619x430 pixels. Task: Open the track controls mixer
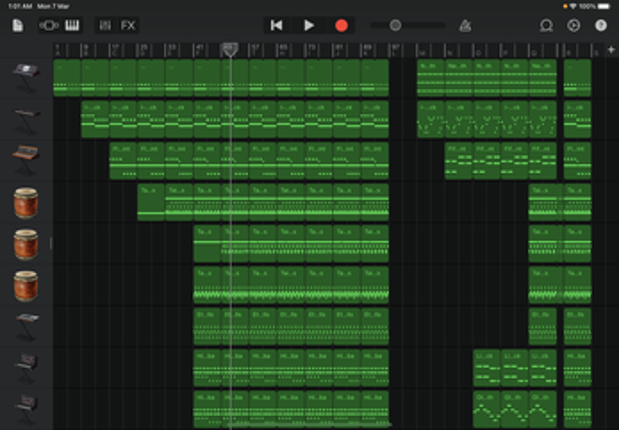105,25
